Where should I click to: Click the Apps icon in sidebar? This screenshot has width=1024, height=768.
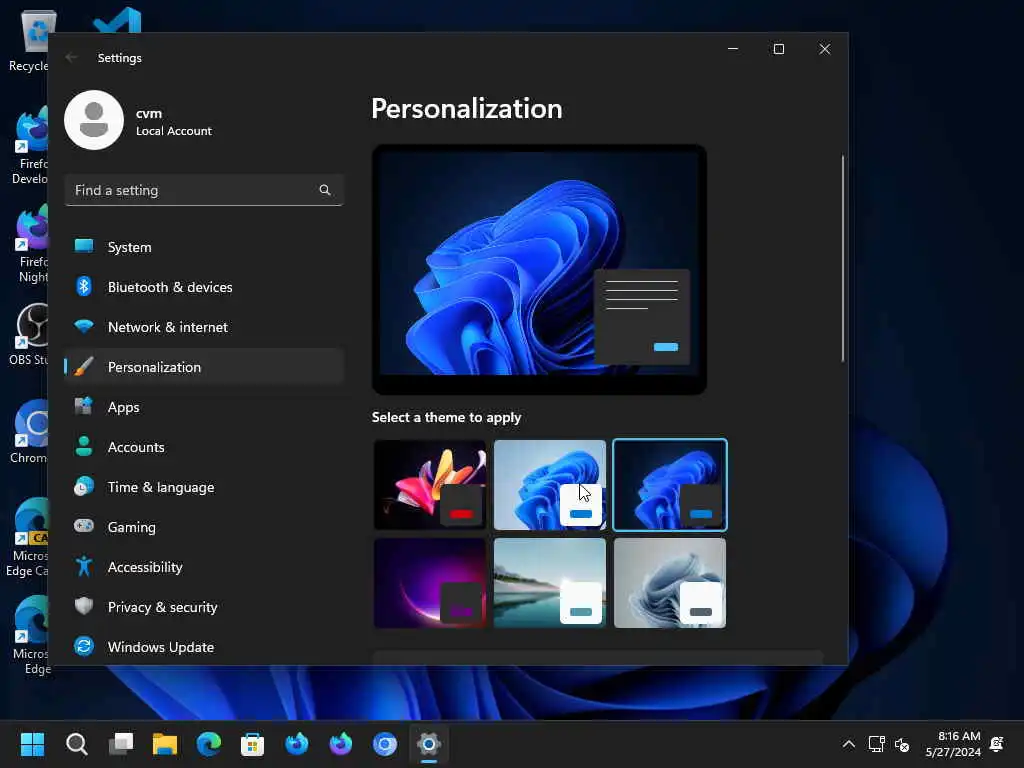[84, 406]
